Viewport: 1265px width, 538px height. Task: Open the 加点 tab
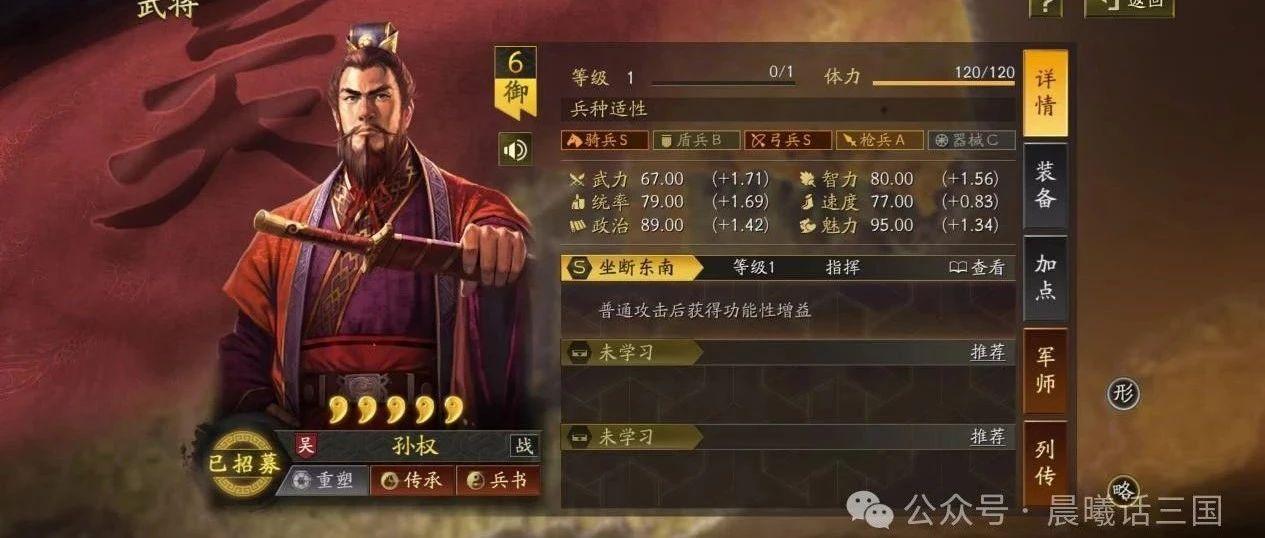click(1045, 278)
